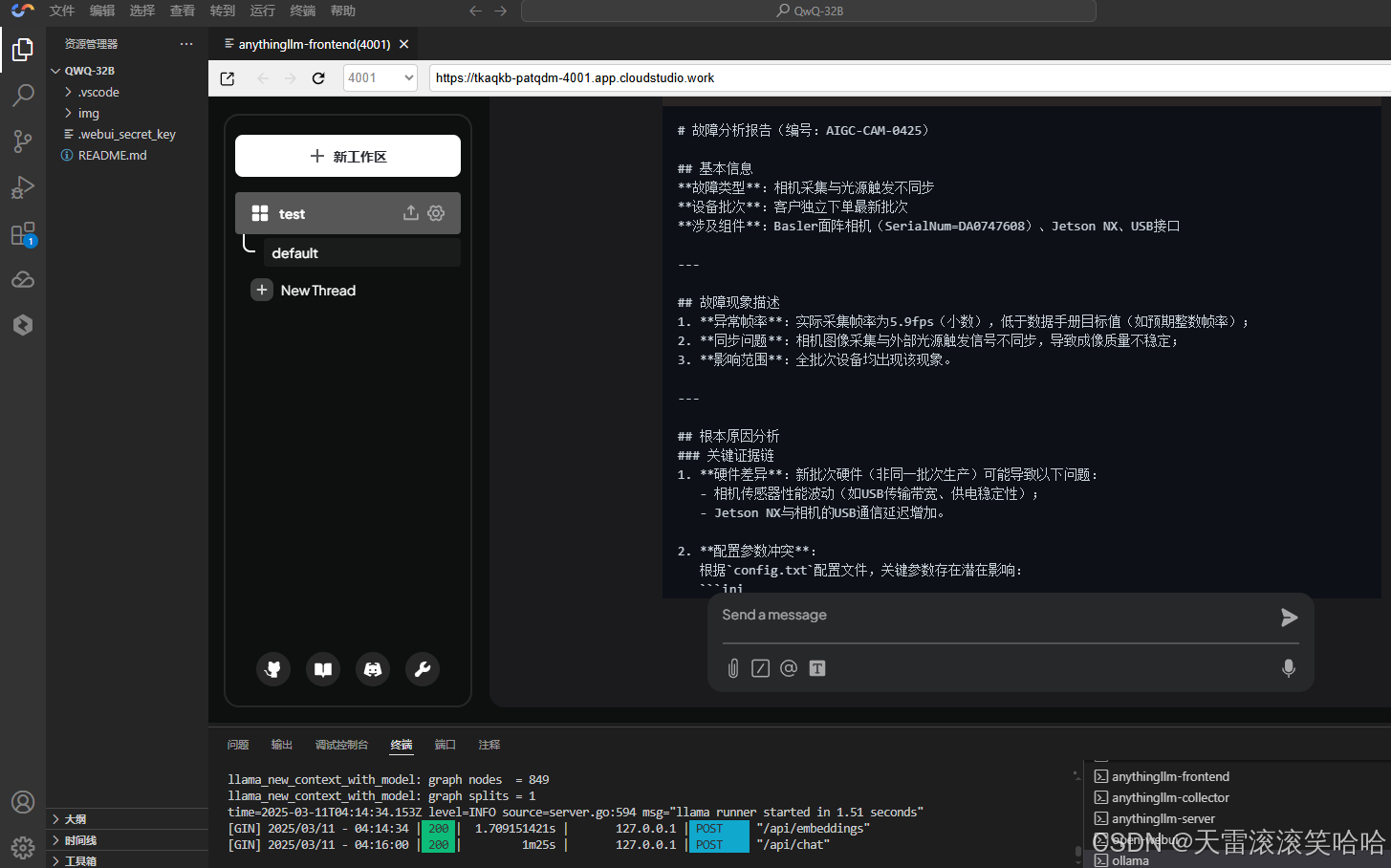
Task: Switch to the 调试控制台 panel tab
Action: (x=341, y=745)
